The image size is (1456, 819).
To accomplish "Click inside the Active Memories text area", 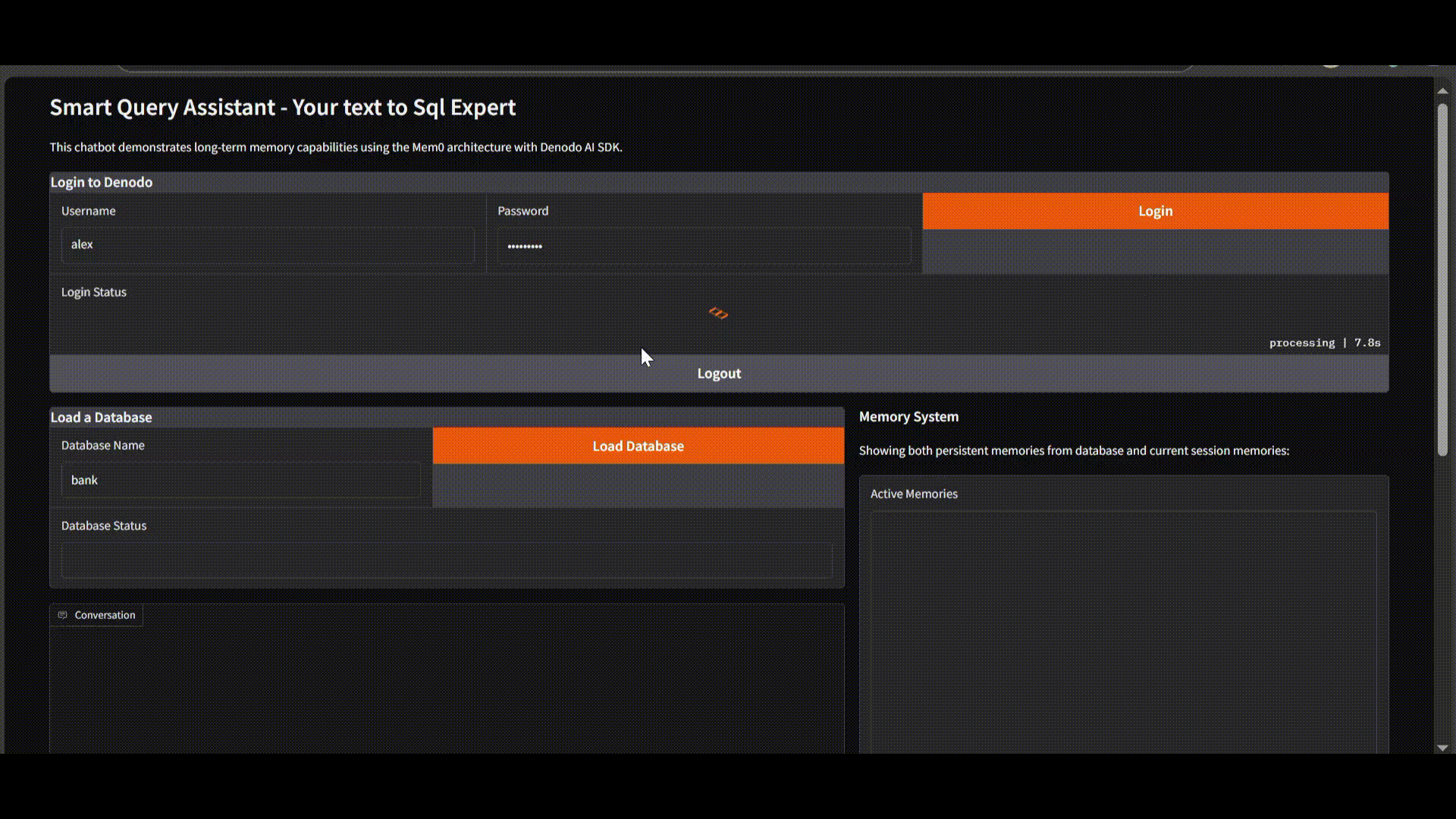I will pos(1122,629).
